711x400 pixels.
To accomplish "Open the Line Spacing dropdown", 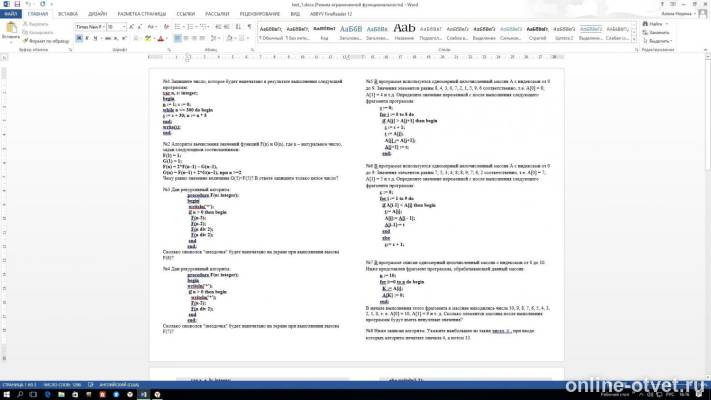I will pyautogui.click(x=214, y=39).
